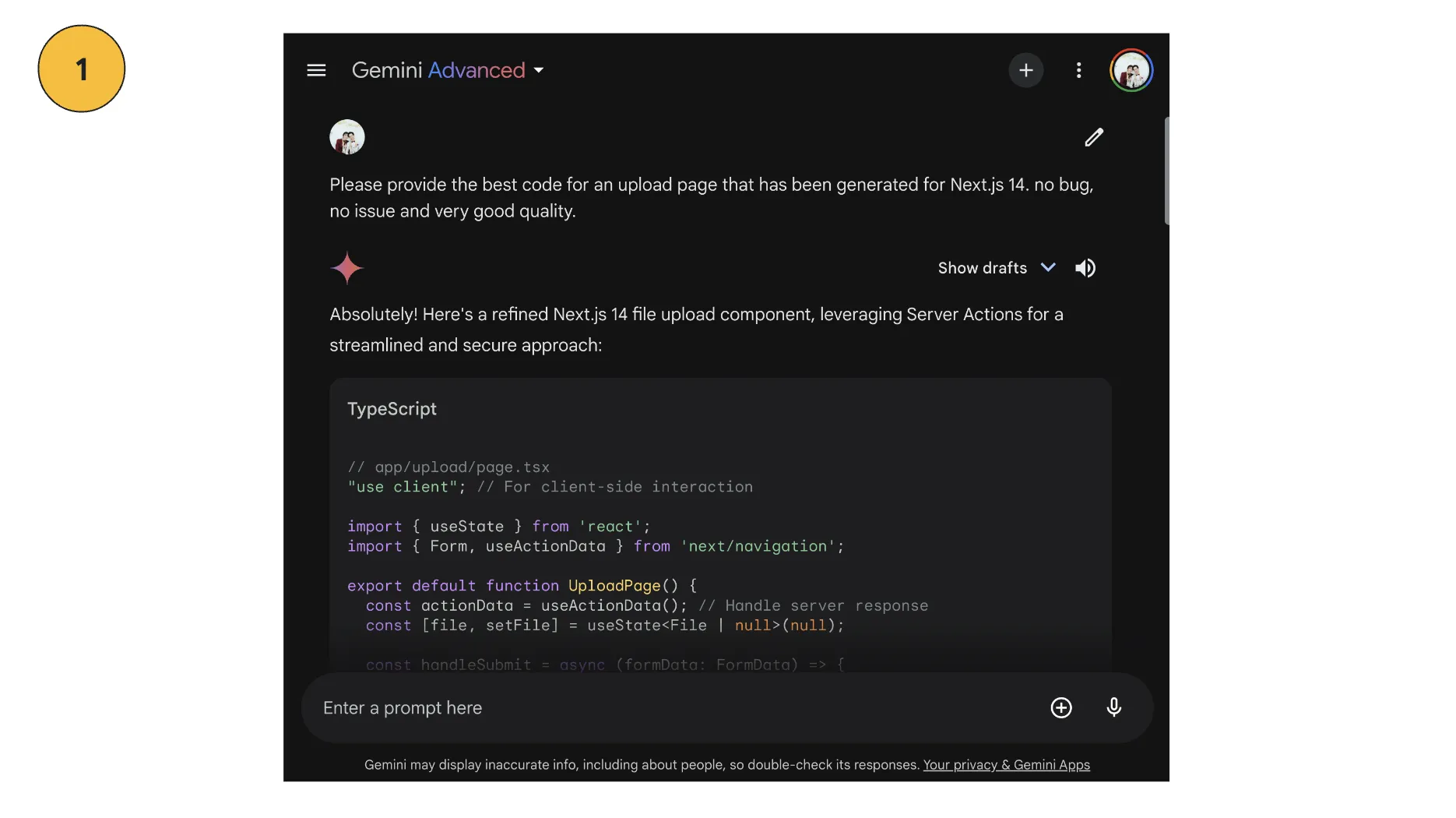
Task: Click the 'next/navigation' import line
Action: (596, 546)
